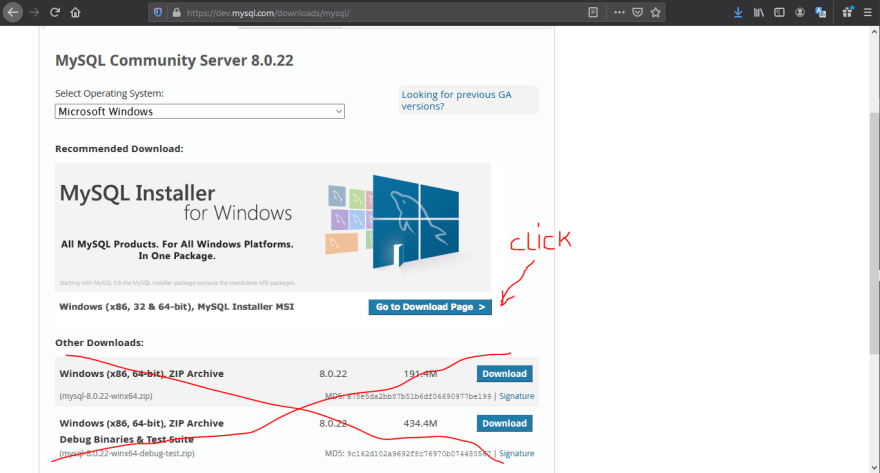Open page actions three-dot menu
Image resolution: width=880 pixels, height=473 pixels.
tap(619, 12)
